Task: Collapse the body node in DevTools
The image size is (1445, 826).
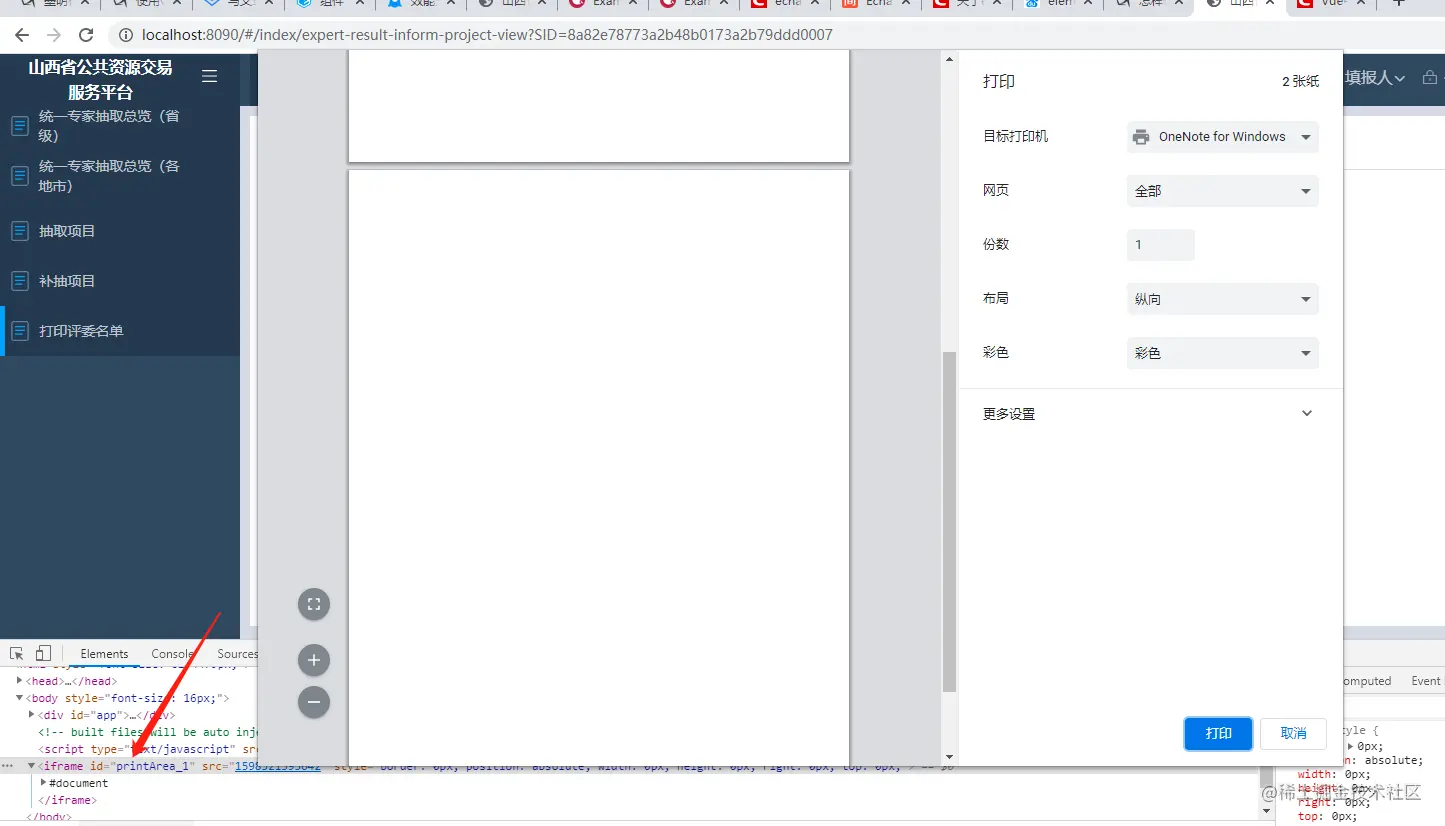Action: pyautogui.click(x=19, y=697)
